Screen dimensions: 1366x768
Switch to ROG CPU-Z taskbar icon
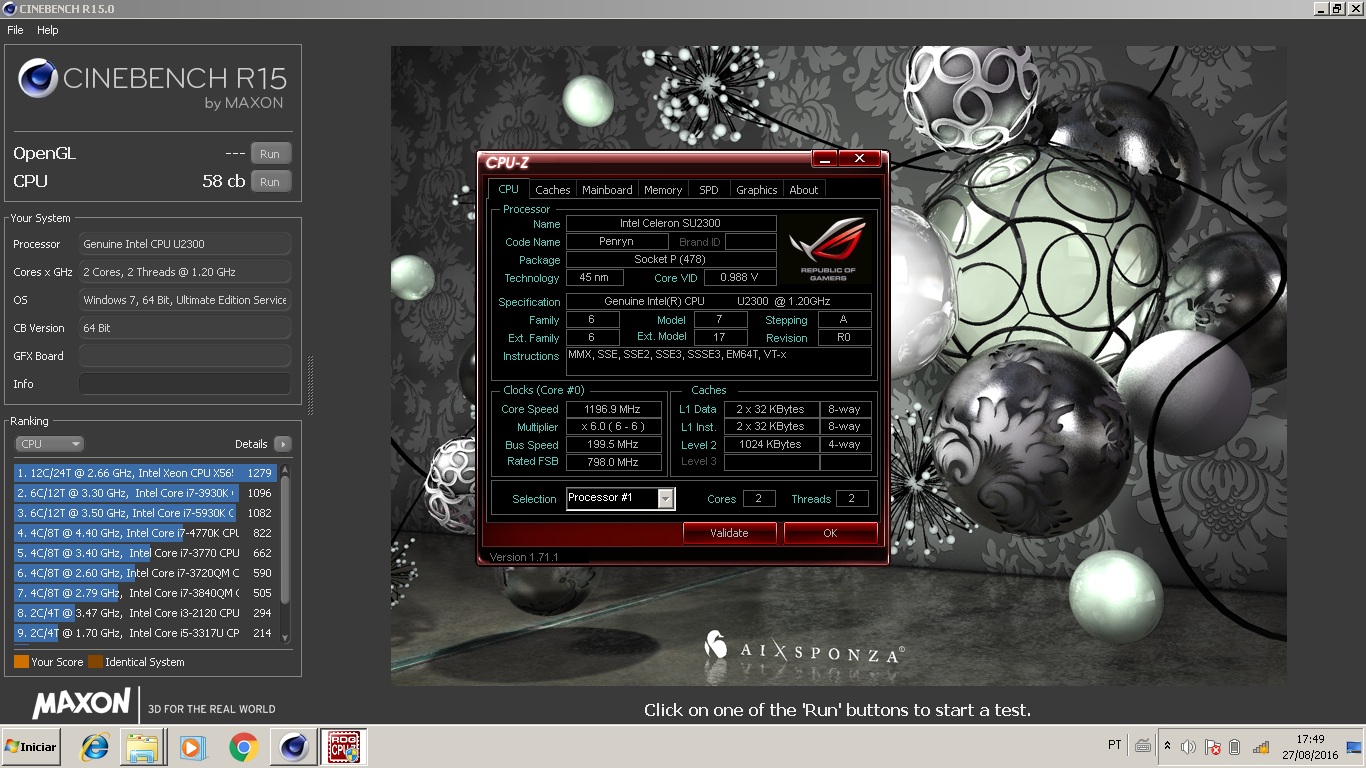click(343, 747)
